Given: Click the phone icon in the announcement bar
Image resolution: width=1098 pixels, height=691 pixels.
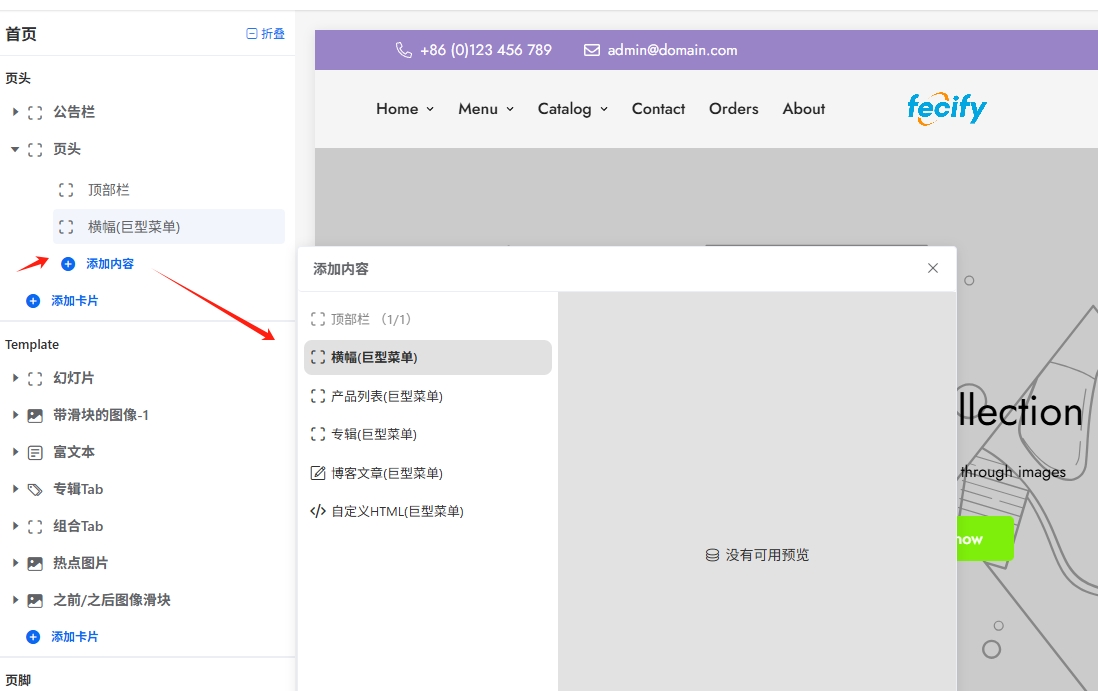Looking at the screenshot, I should [x=404, y=50].
